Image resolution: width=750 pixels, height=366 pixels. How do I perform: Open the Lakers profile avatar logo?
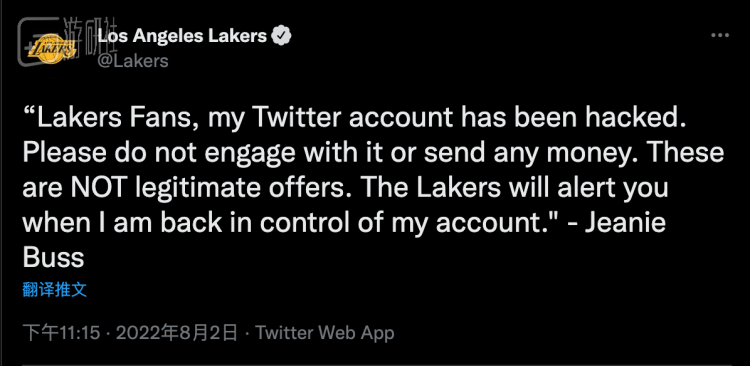pyautogui.click(x=52, y=49)
